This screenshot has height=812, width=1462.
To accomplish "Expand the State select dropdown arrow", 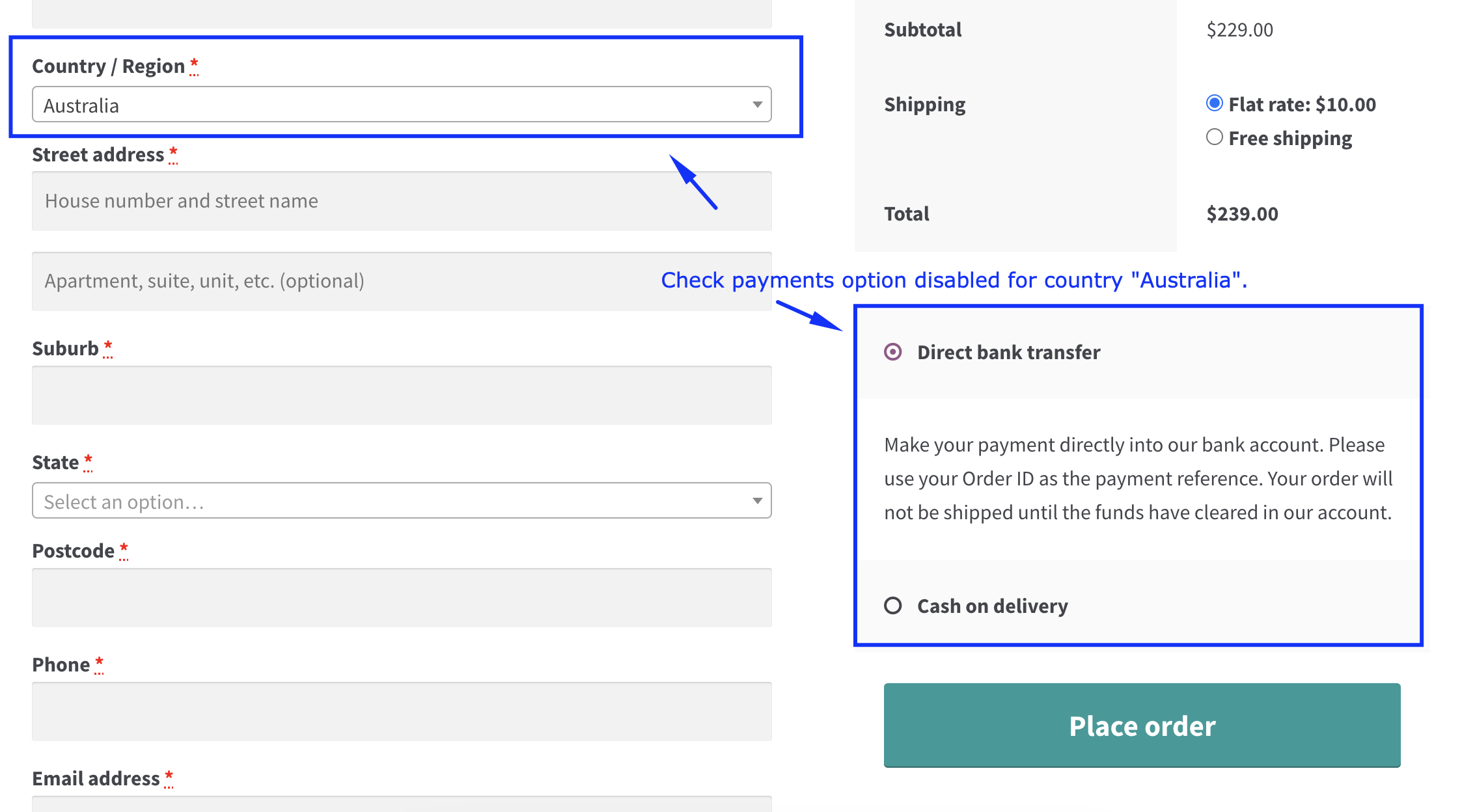I will click(x=757, y=501).
